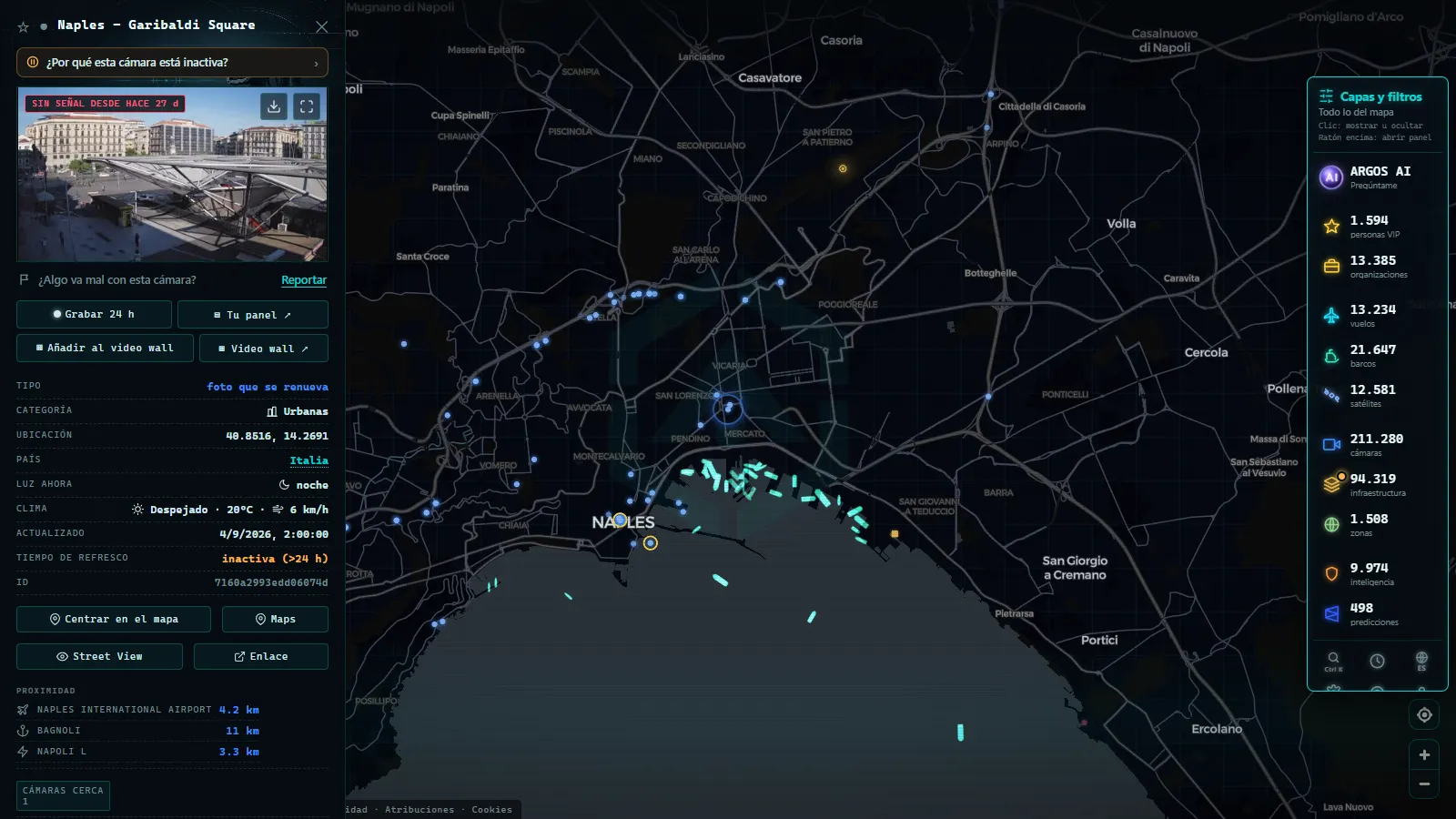The height and width of the screenshot is (819, 1456).
Task: Open the Atribuciones link at map footer
Action: [420, 810]
